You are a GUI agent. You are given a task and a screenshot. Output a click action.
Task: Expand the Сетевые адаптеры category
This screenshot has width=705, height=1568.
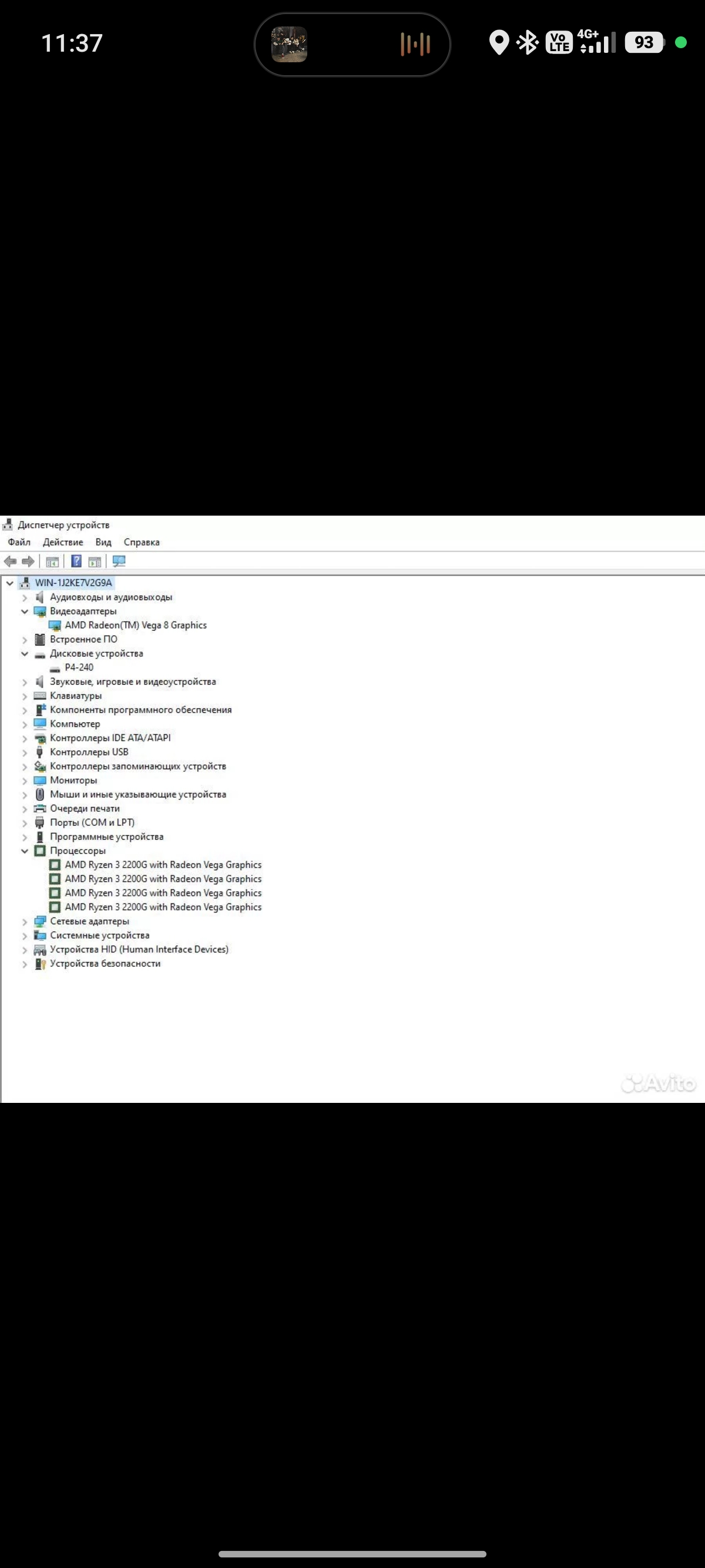[x=25, y=921]
